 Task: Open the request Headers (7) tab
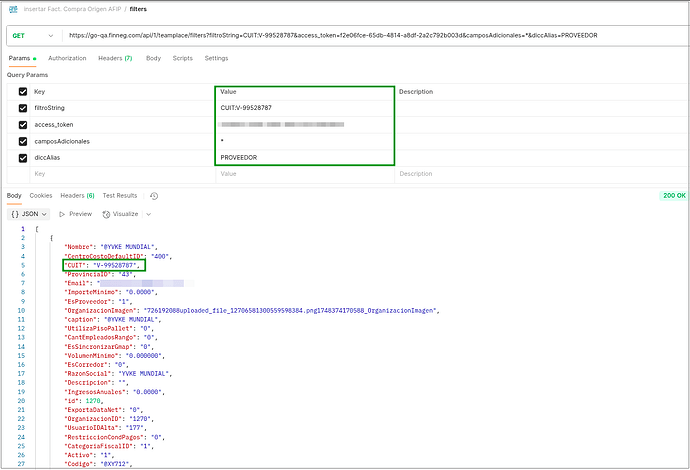point(115,58)
